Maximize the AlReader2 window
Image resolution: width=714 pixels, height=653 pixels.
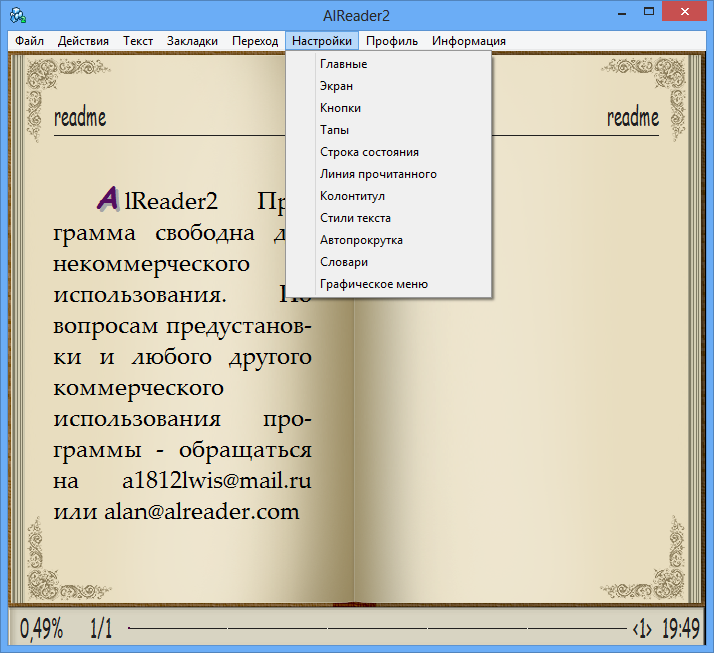(x=648, y=13)
